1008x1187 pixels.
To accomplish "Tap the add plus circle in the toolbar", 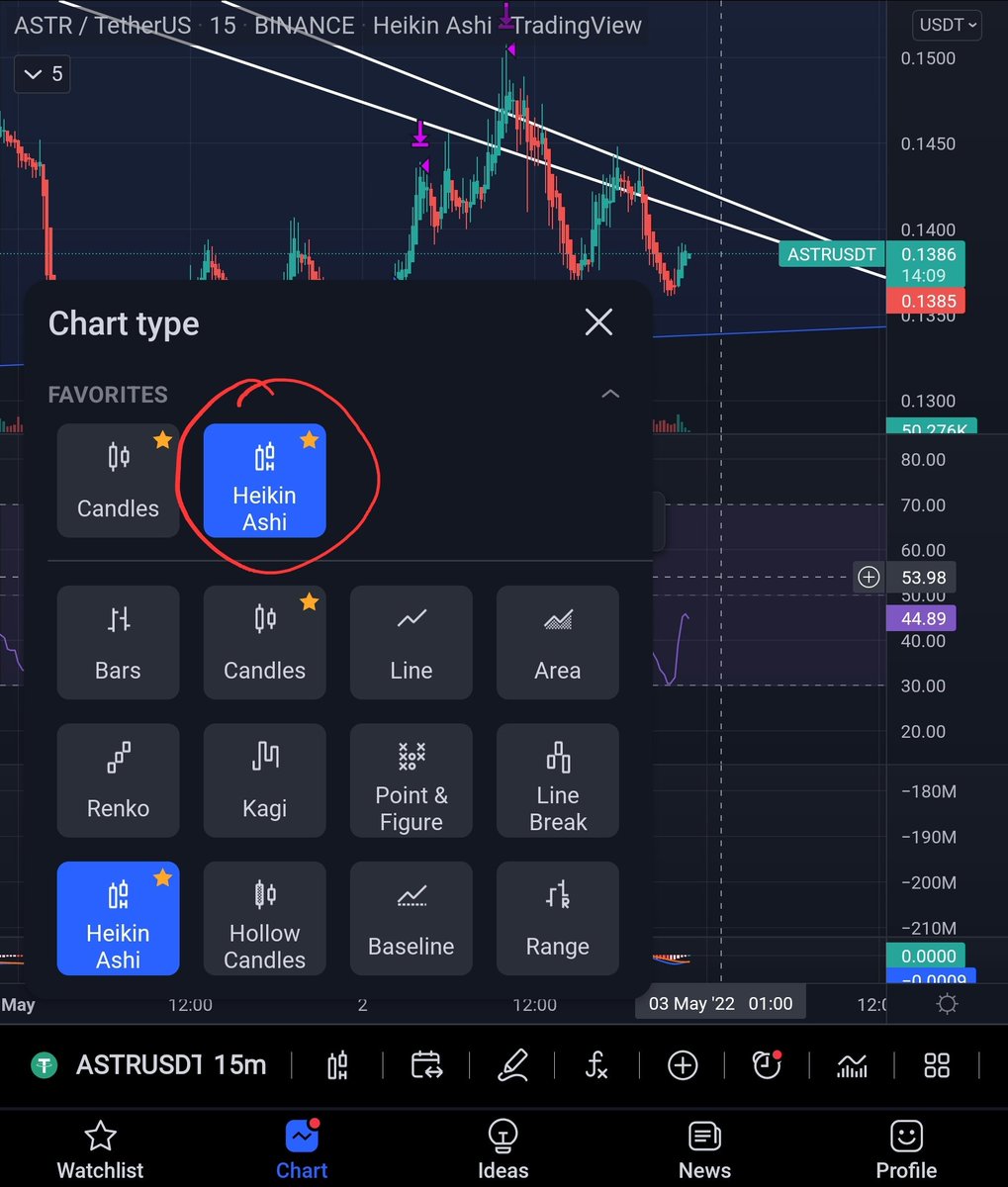I will click(683, 1065).
